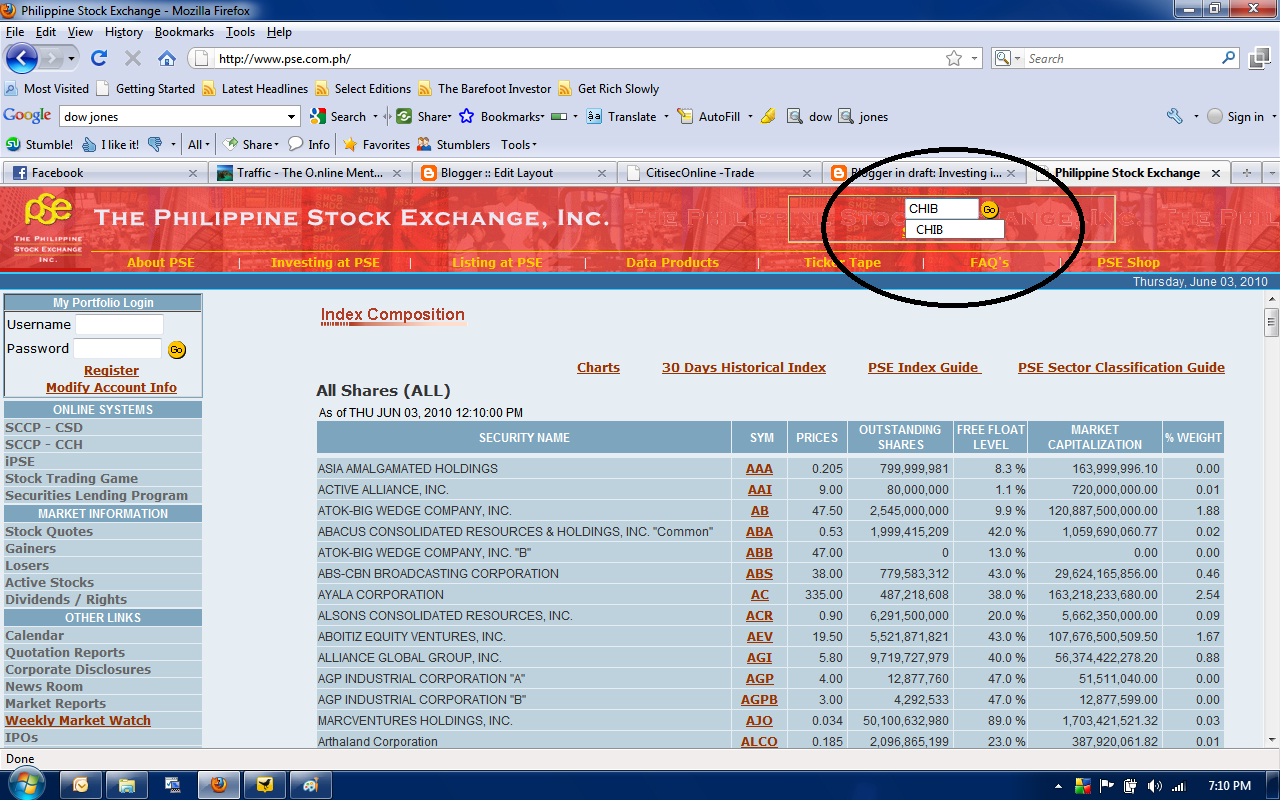Open the Google toolbar Bookmarks star
The height and width of the screenshot is (808, 1284).
click(x=502, y=116)
